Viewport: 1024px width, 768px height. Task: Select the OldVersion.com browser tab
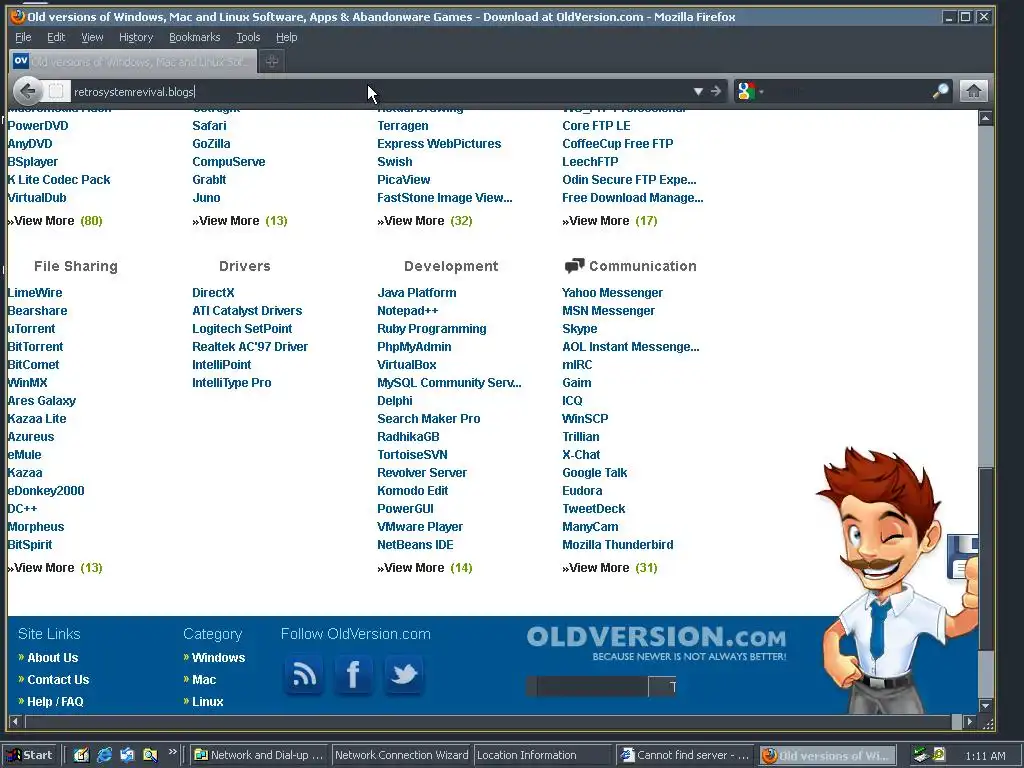(x=133, y=61)
